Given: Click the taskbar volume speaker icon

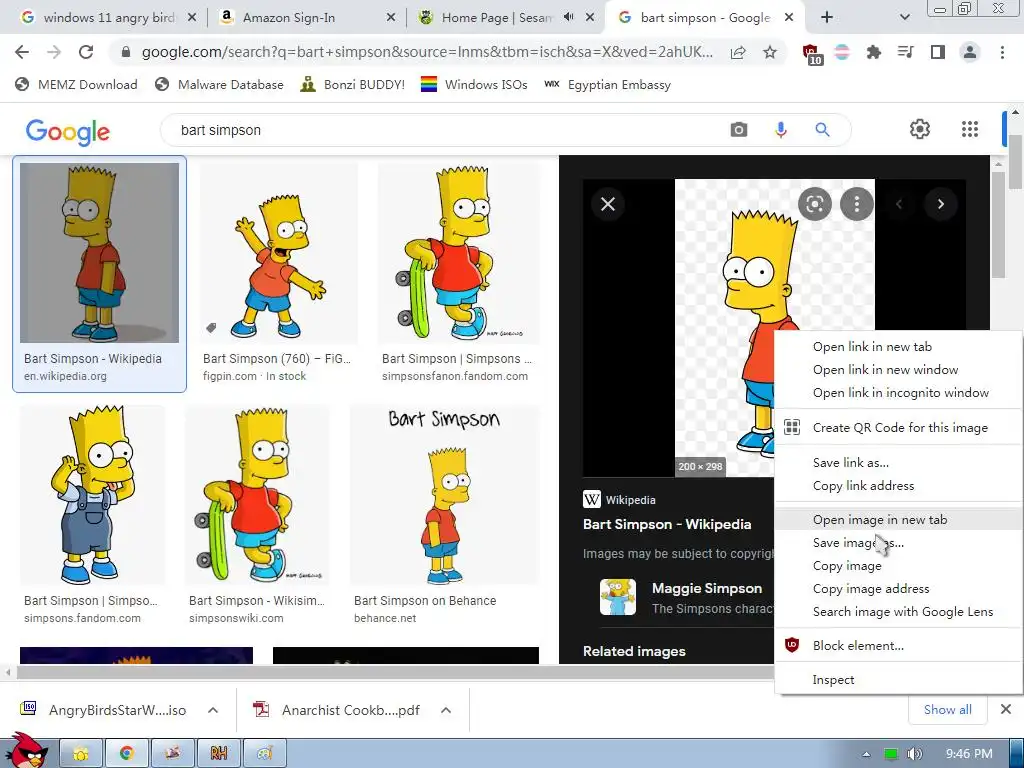Looking at the screenshot, I should (914, 754).
